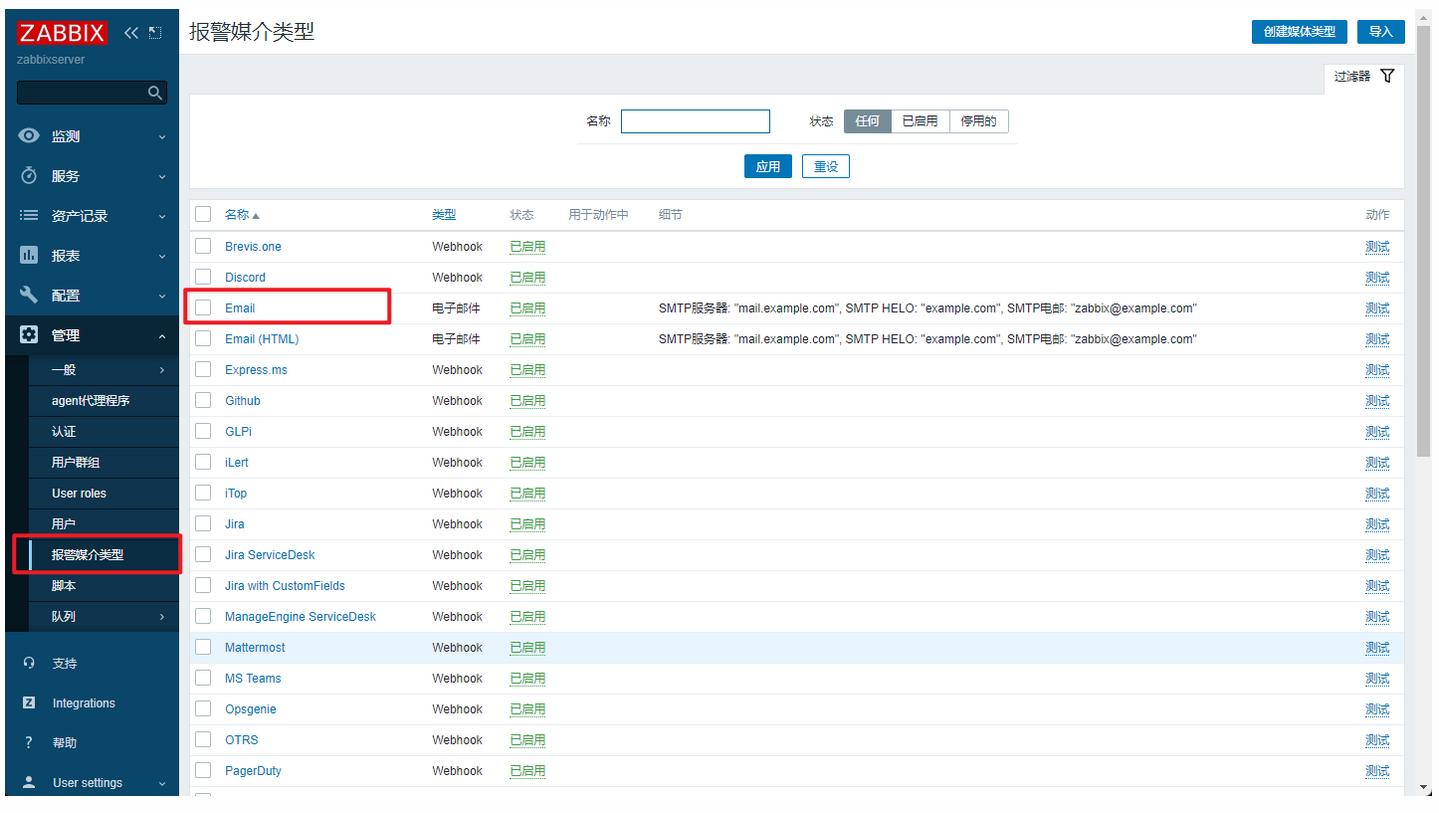
Task: Click the 重设 filter button
Action: coord(826,167)
